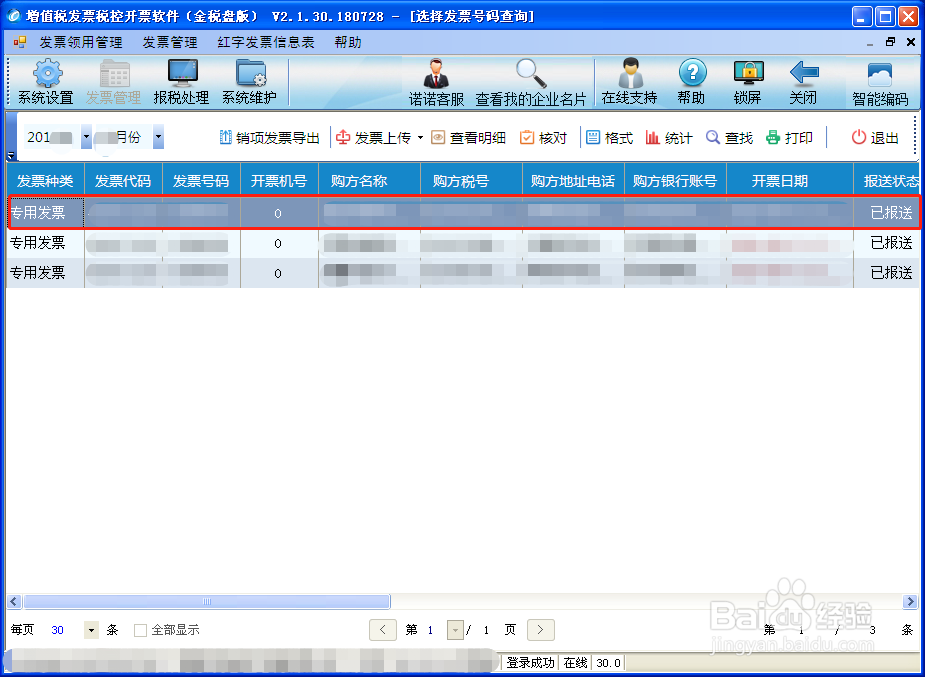Screen dimensions: 925x677
Task: Sort by 发票号码 column header
Action: (x=201, y=180)
